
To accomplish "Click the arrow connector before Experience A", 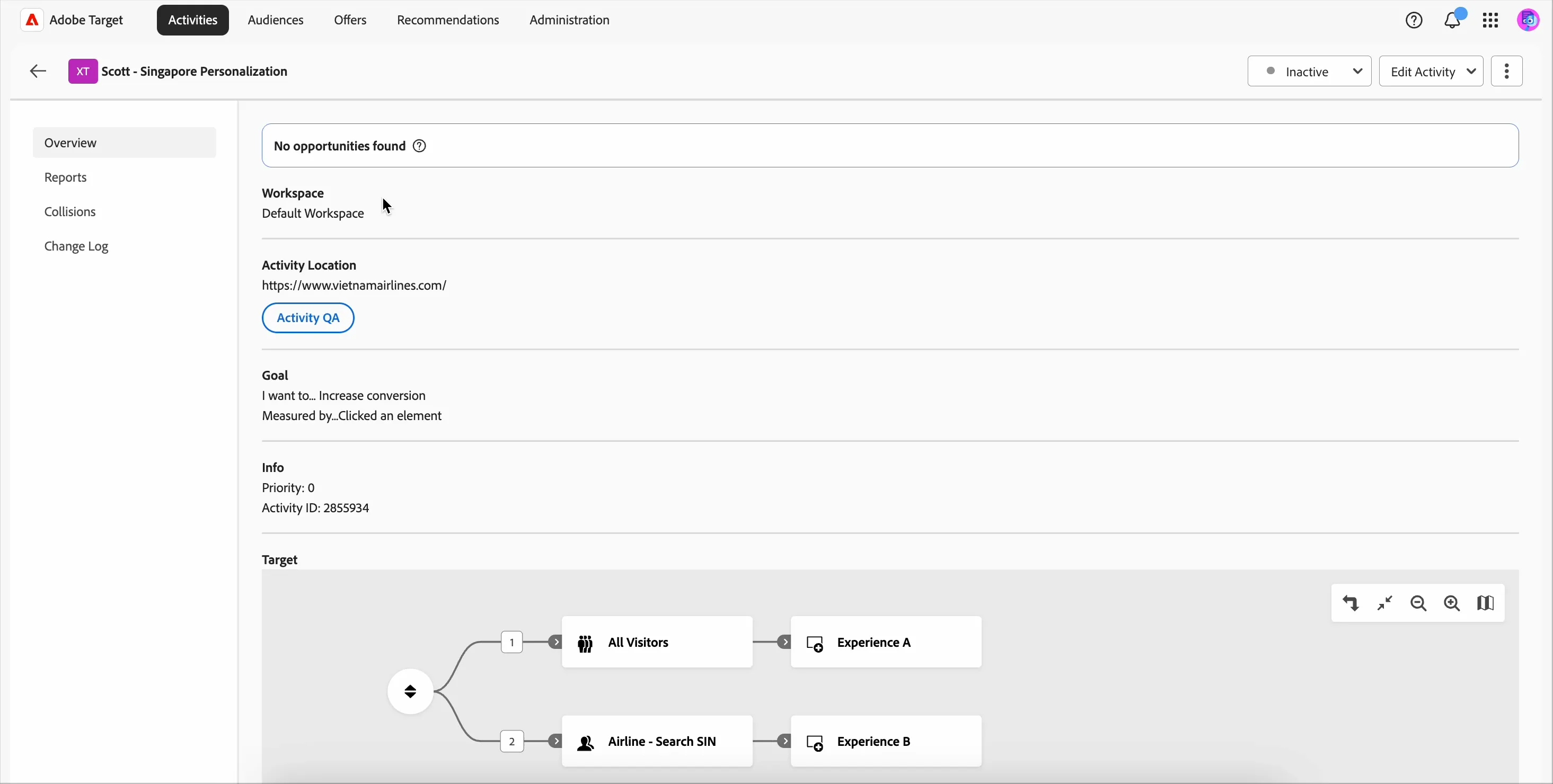I will [784, 642].
